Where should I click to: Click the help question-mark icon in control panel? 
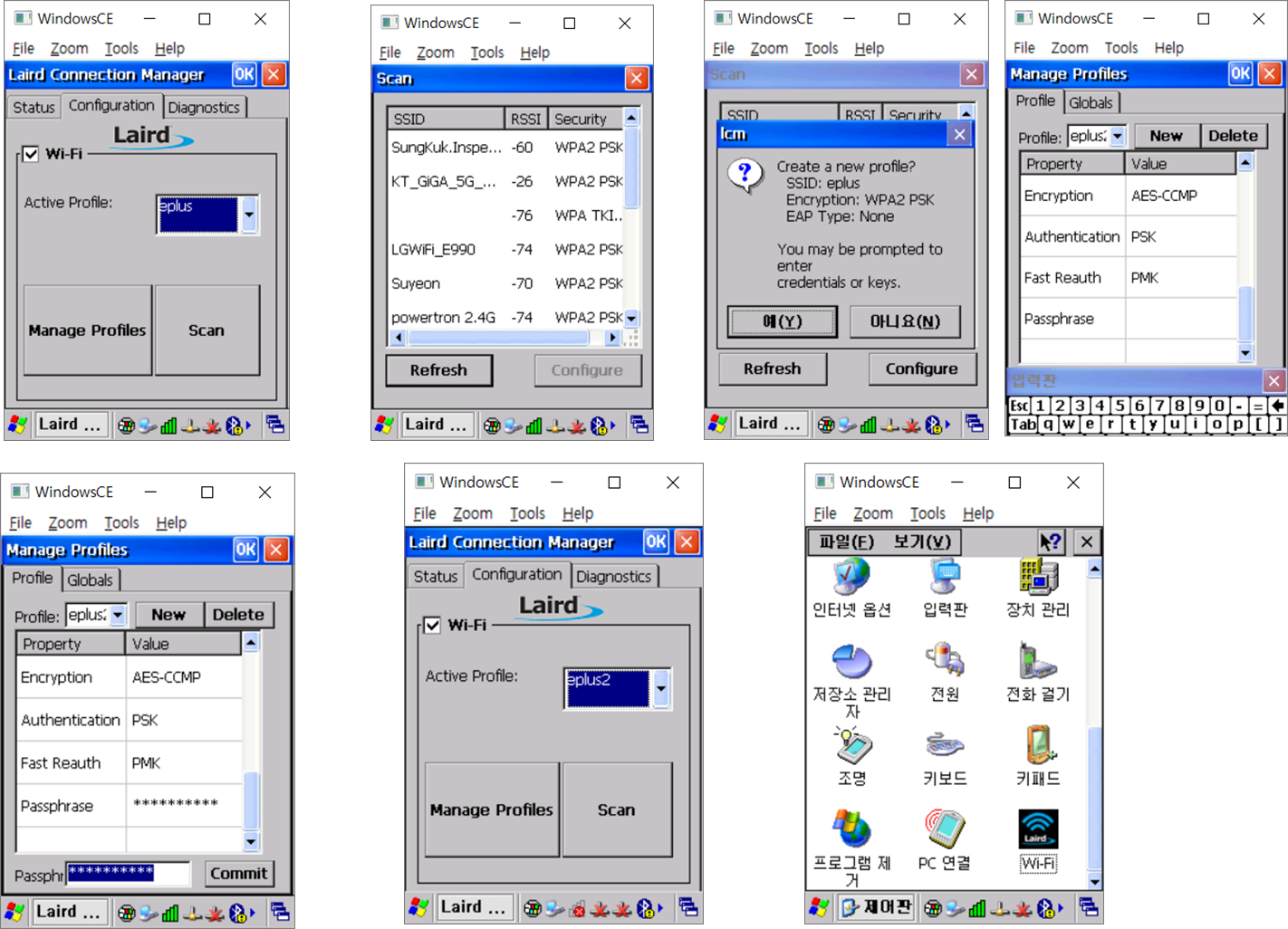pos(1051,541)
